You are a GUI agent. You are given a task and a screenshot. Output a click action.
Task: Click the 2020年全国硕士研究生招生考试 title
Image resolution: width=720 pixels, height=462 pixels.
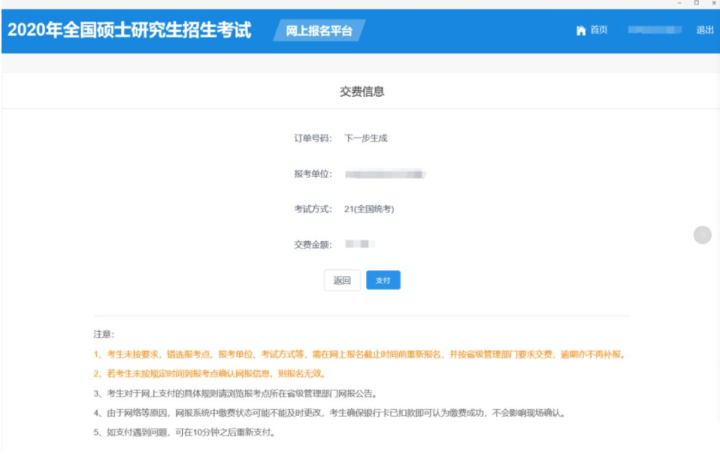click(129, 30)
